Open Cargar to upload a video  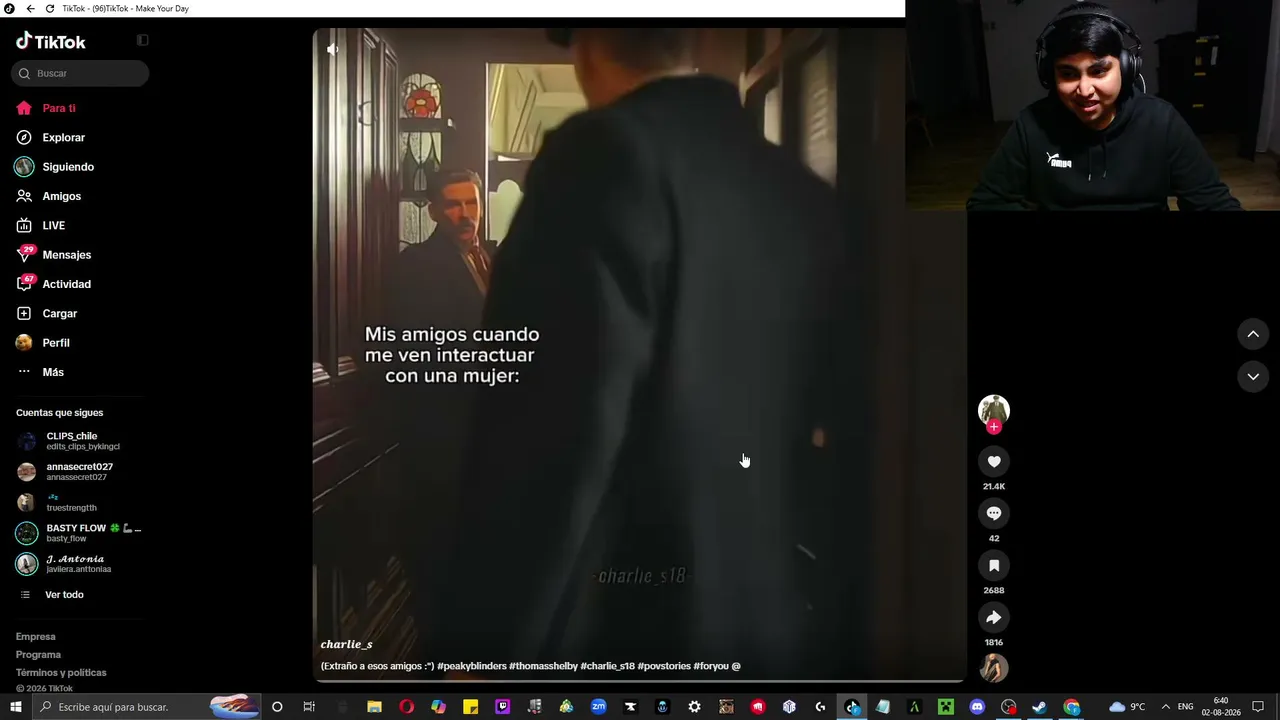[x=46, y=313]
